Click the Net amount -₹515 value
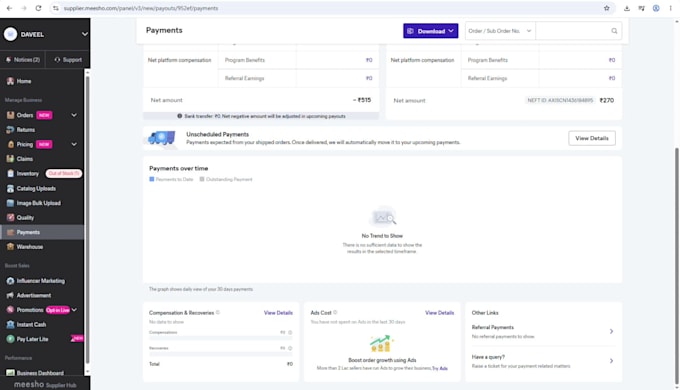 (362, 100)
